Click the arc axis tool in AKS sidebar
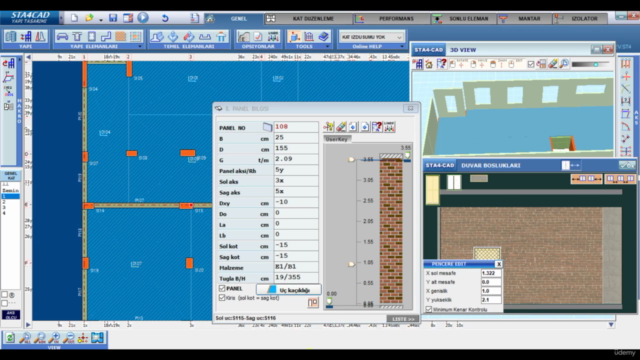 click(x=626, y=127)
